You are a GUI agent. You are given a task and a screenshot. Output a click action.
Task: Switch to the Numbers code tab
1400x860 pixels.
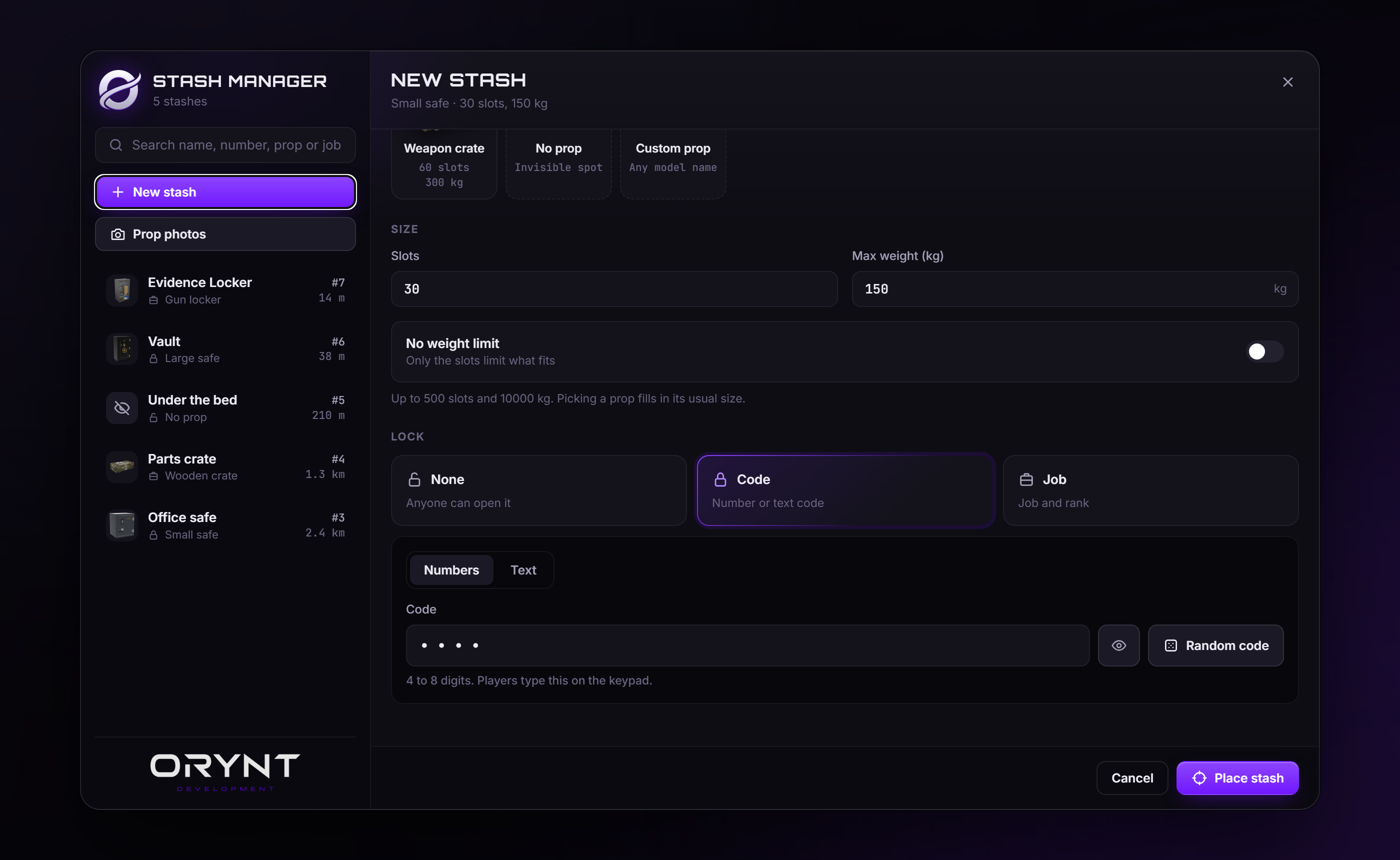click(x=451, y=570)
